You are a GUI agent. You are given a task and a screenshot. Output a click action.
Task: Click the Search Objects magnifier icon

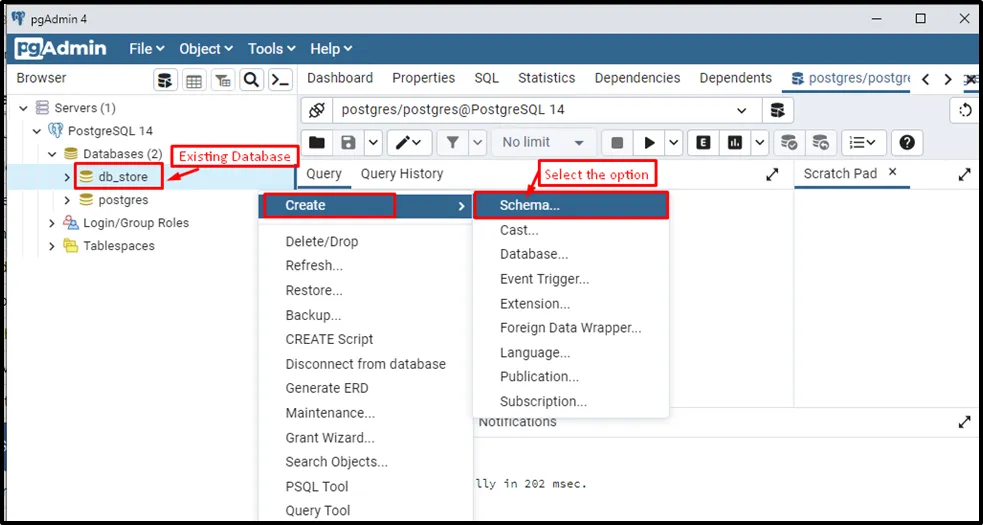[x=252, y=80]
